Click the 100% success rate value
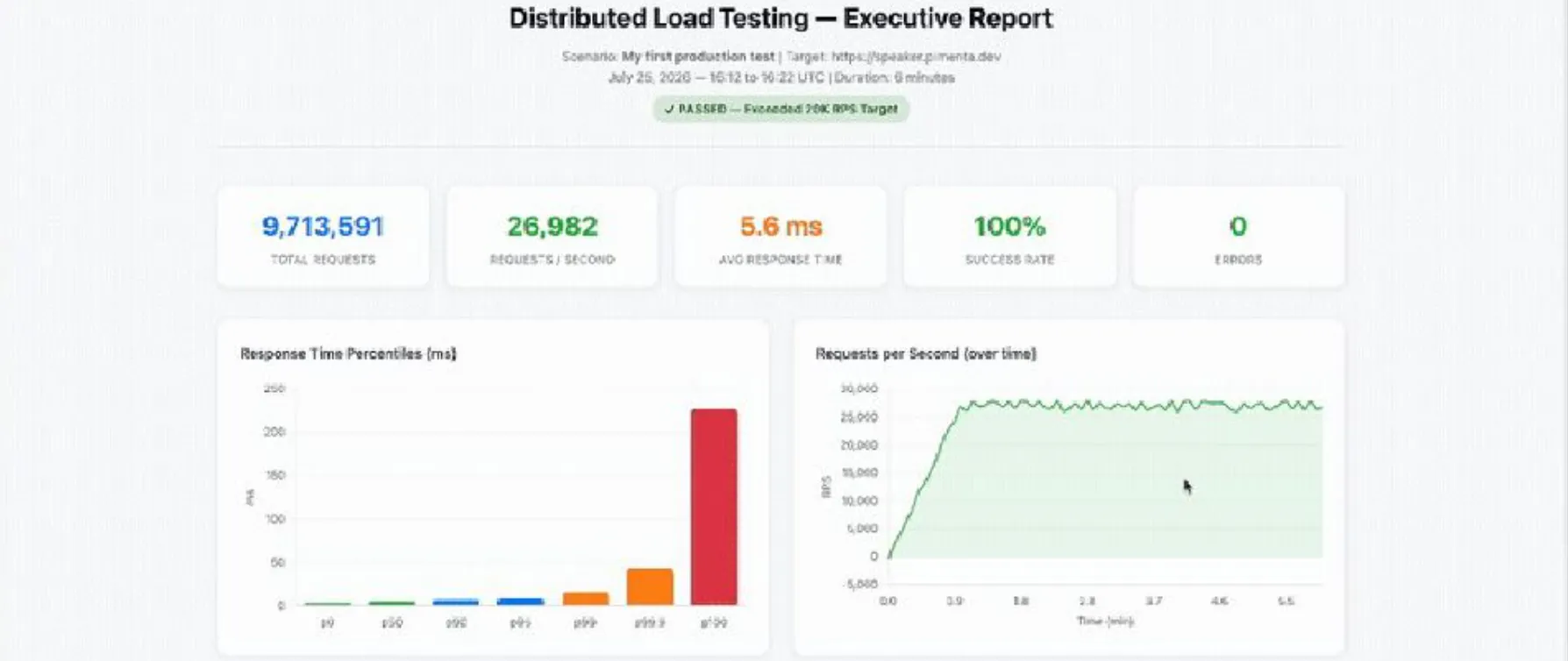Viewport: 1568px width, 661px height. click(x=1009, y=226)
